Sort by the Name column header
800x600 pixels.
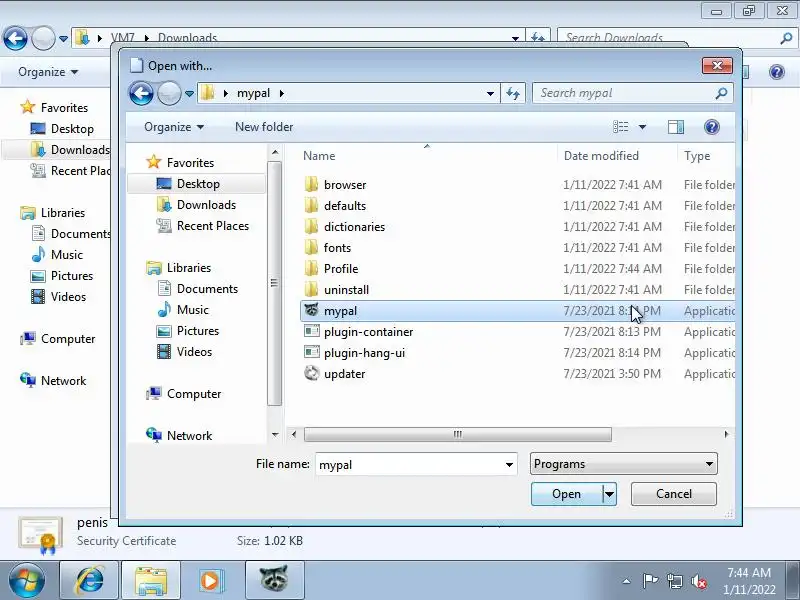(x=319, y=156)
